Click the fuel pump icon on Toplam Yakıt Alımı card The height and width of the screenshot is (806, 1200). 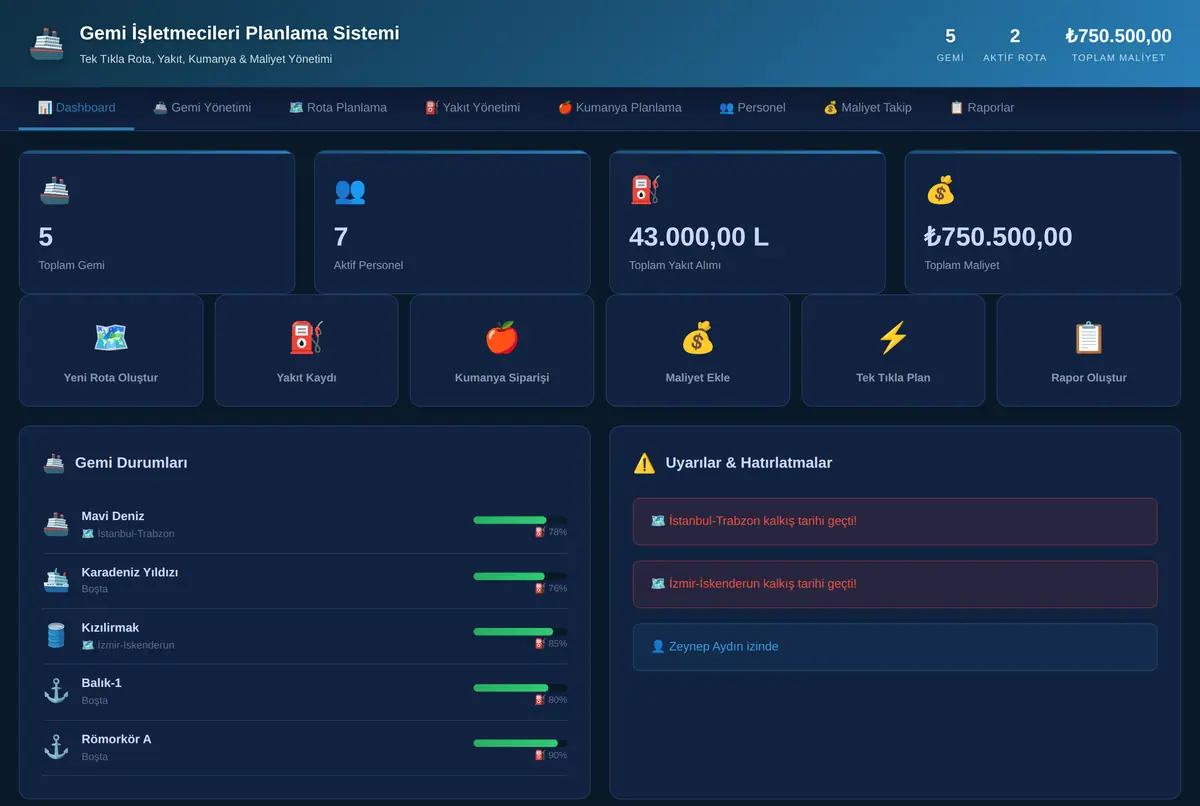645,190
